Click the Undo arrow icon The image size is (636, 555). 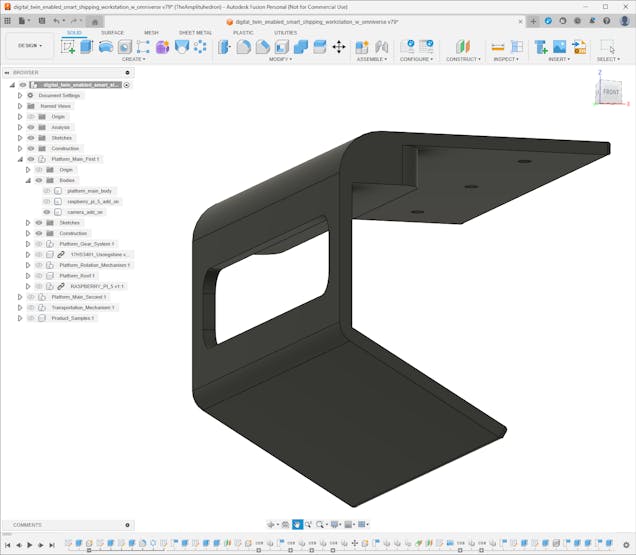pos(57,20)
